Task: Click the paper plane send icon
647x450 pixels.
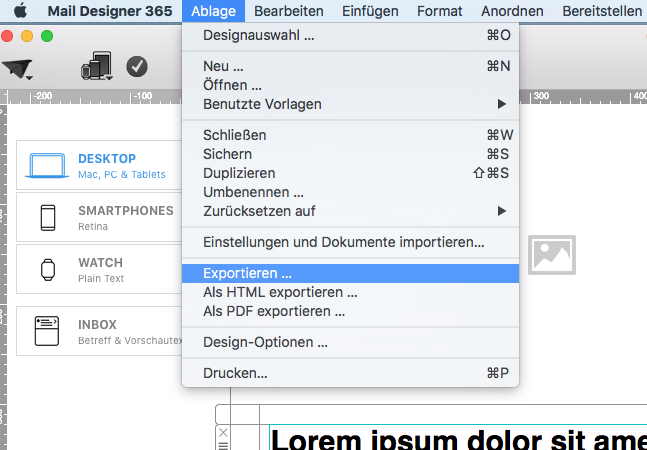Action: pos(17,69)
